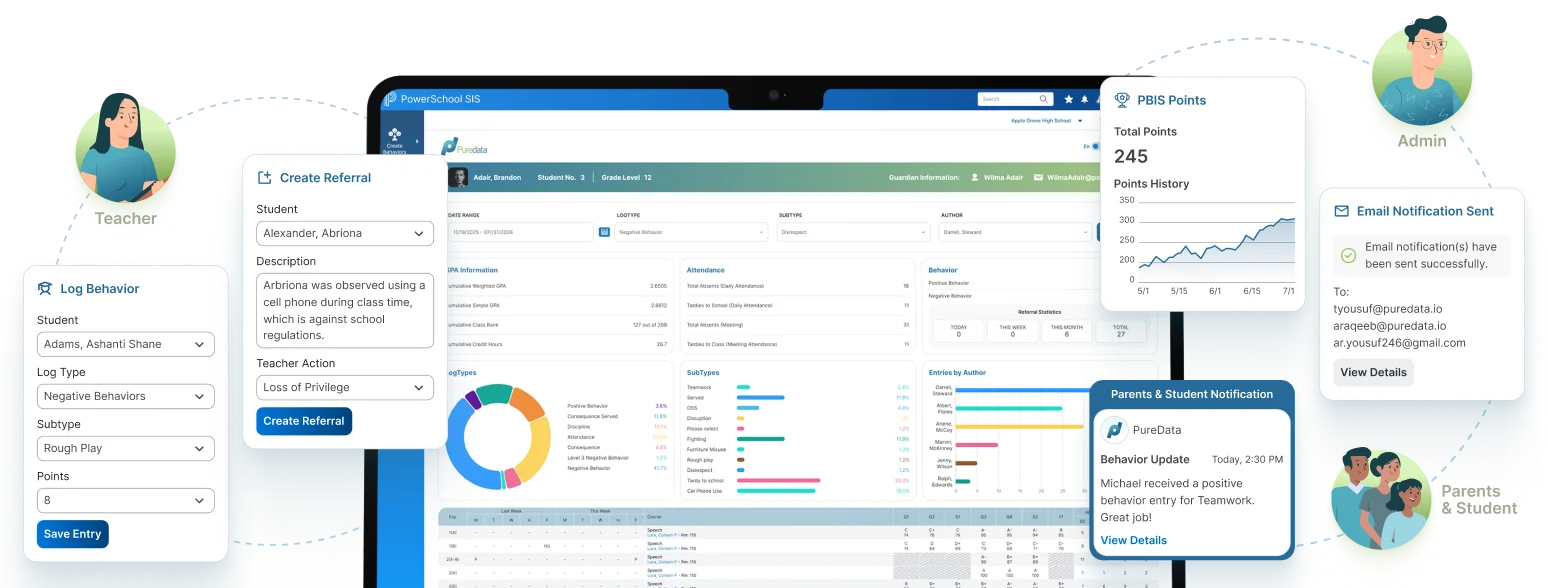This screenshot has height=588, width=1548.
Task: Click the Total Points value 245
Action: pos(1131,156)
